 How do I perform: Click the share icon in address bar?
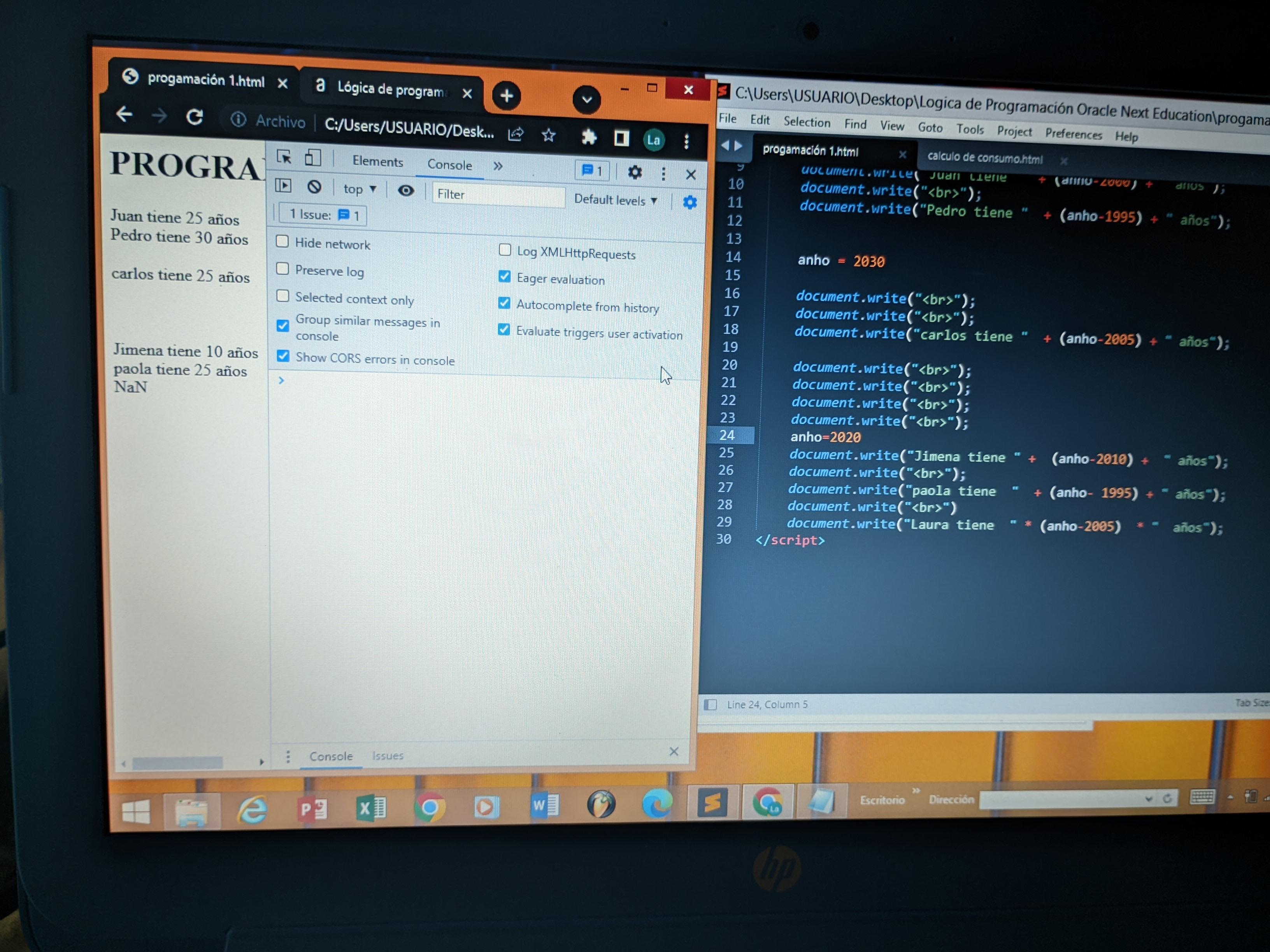516,135
